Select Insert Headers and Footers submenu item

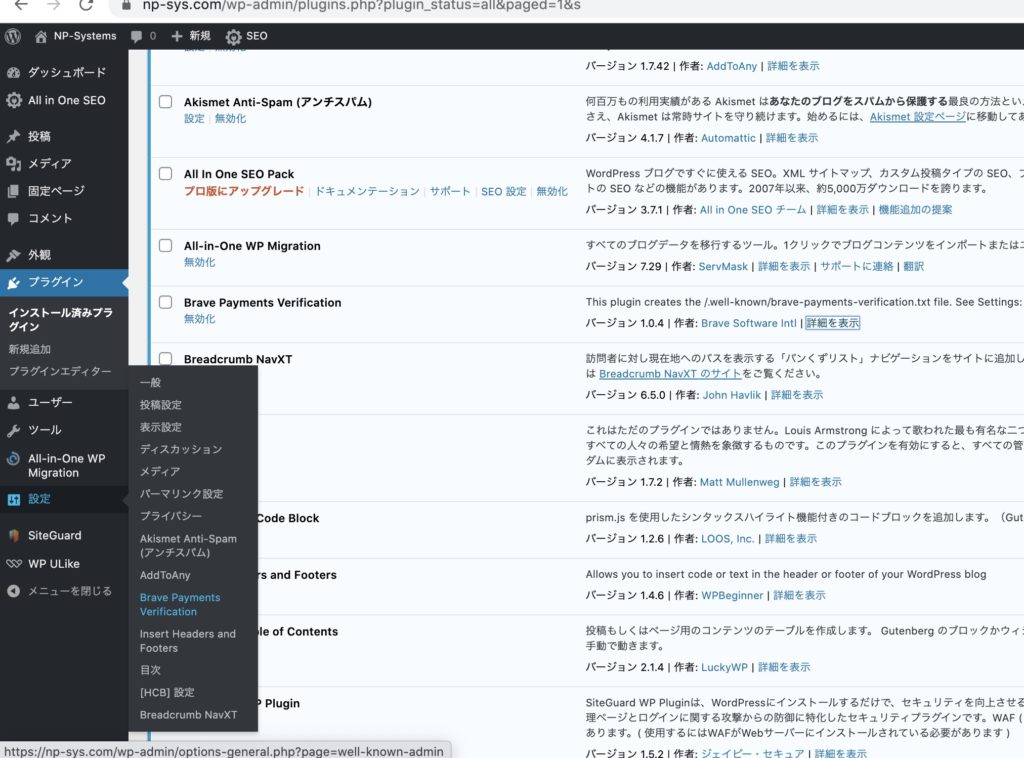pos(188,641)
